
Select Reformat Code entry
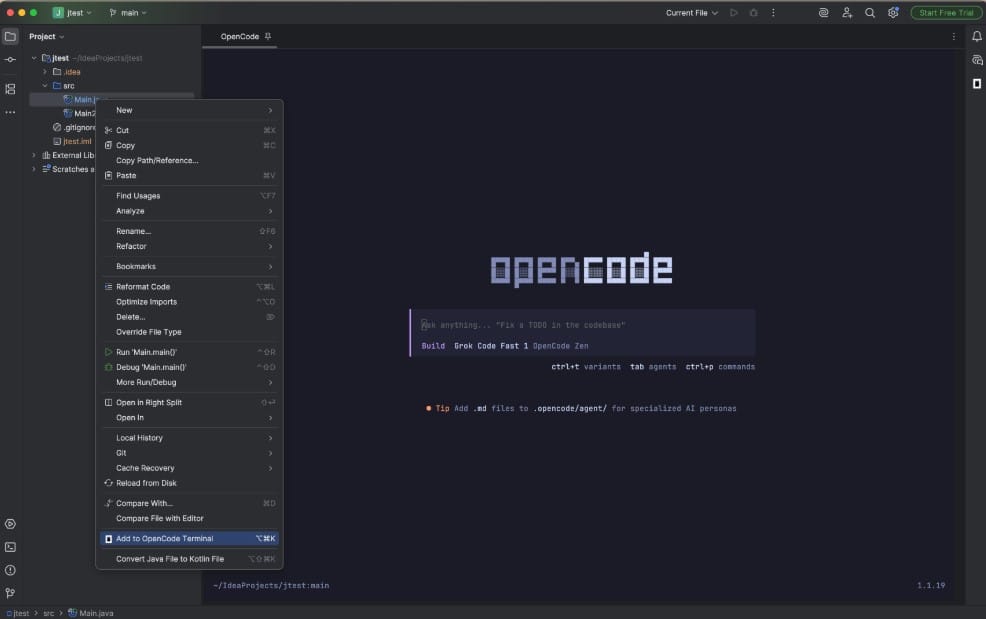tap(189, 287)
